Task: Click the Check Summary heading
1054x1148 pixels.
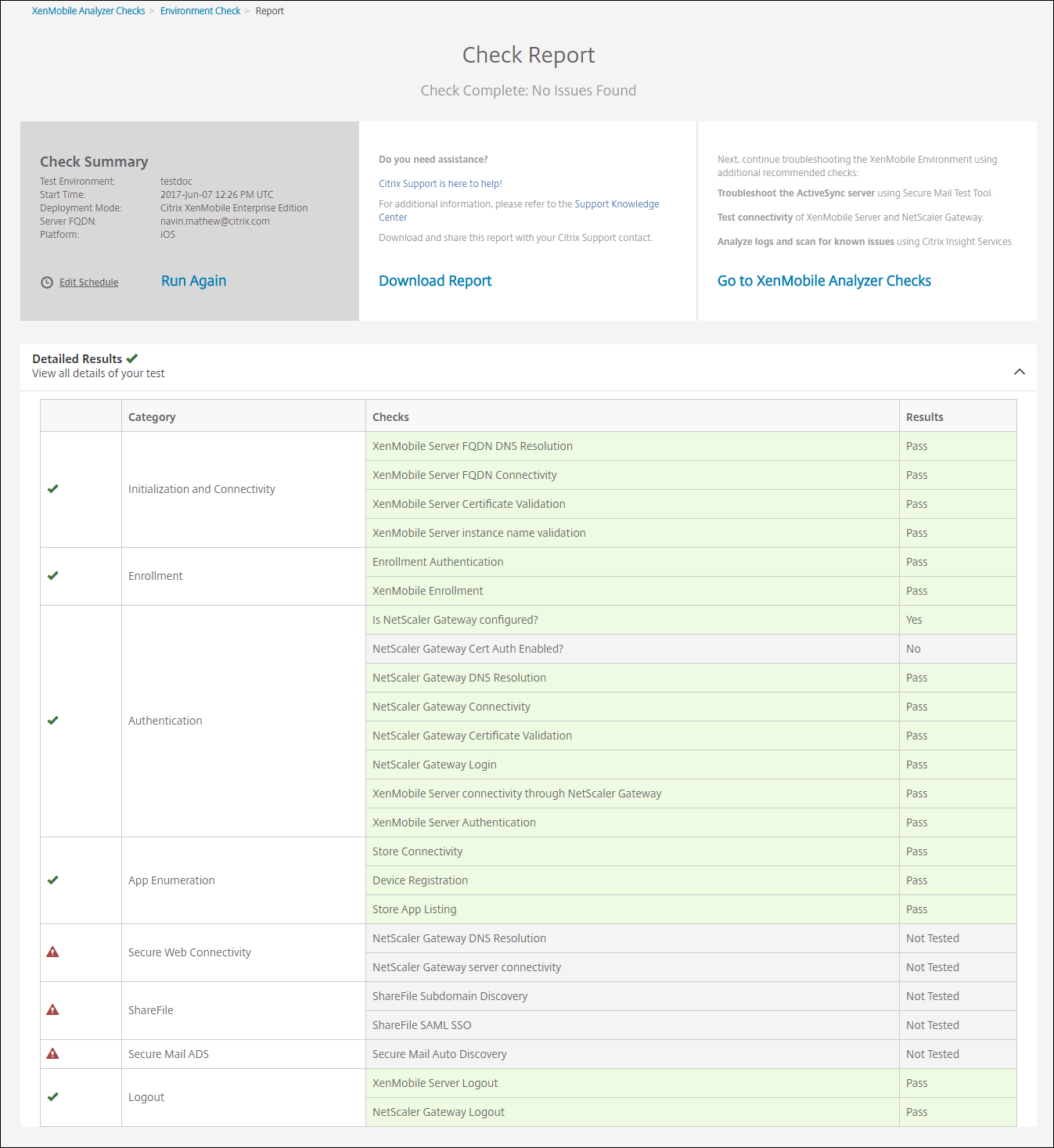Action: [x=94, y=162]
